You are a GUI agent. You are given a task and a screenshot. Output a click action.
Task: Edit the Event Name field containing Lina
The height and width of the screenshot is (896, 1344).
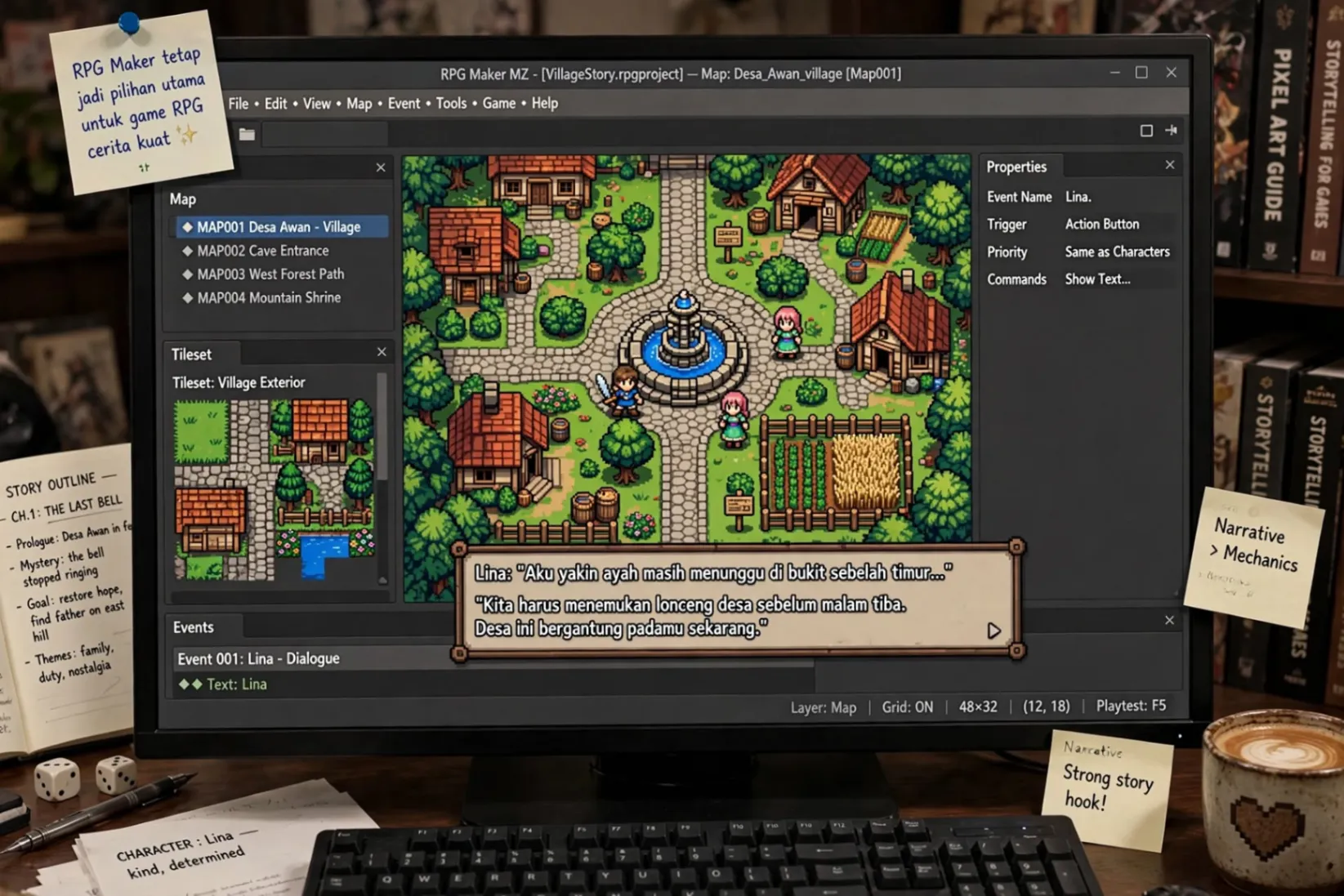[1118, 197]
